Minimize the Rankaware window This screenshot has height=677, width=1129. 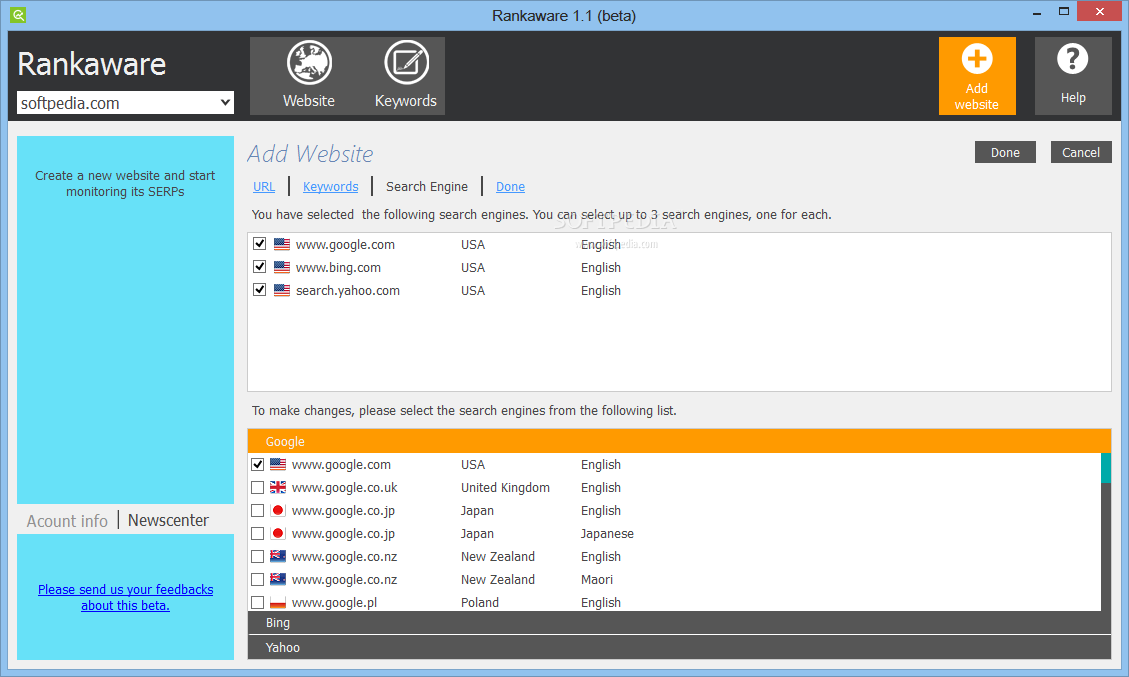point(1037,12)
